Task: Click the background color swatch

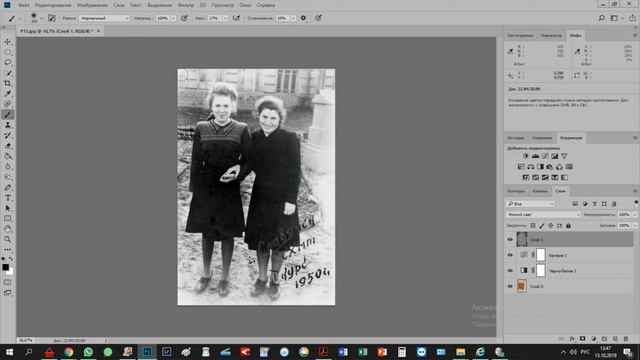Action: click(10, 271)
